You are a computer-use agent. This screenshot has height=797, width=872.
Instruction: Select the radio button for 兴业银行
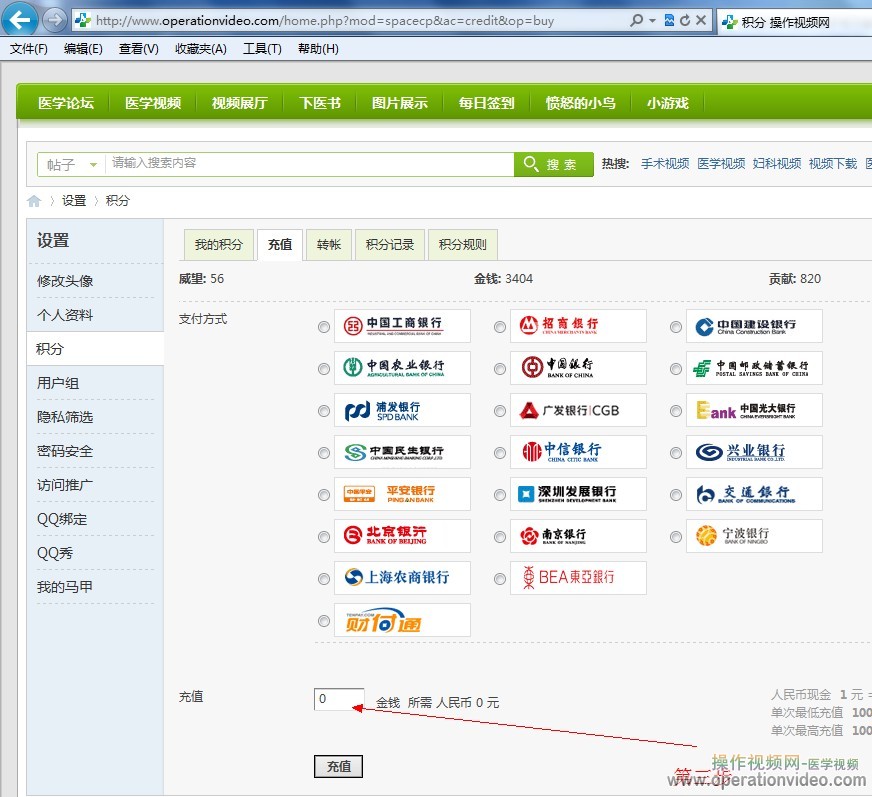tap(676, 453)
